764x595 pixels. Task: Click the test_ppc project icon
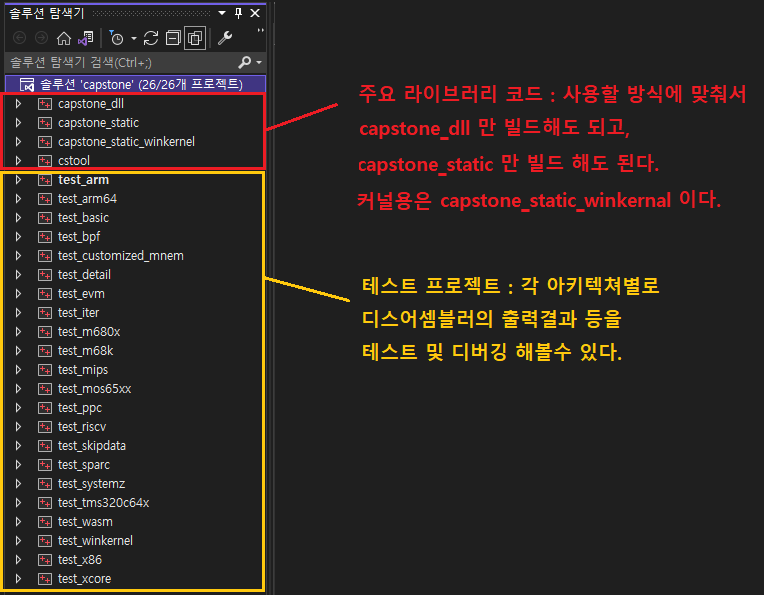click(x=45, y=408)
